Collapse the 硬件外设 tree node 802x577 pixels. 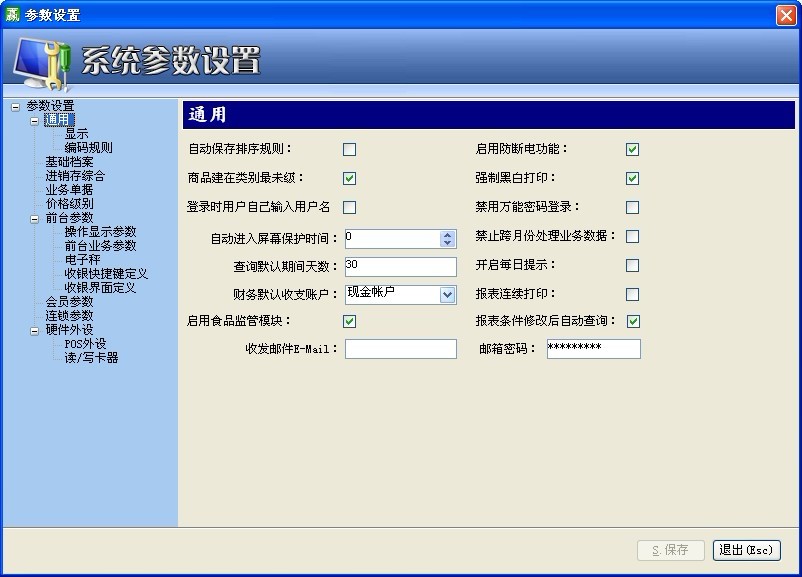[x=35, y=330]
